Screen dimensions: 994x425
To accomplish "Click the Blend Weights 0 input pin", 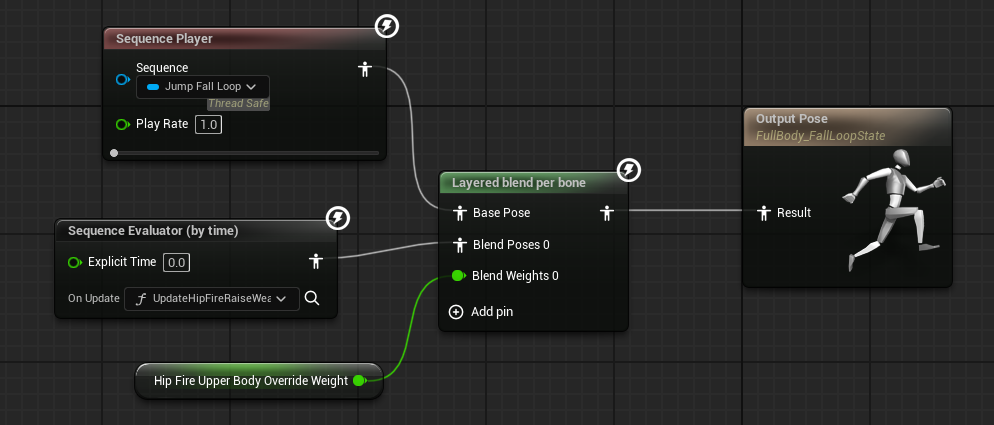I will 459,276.
